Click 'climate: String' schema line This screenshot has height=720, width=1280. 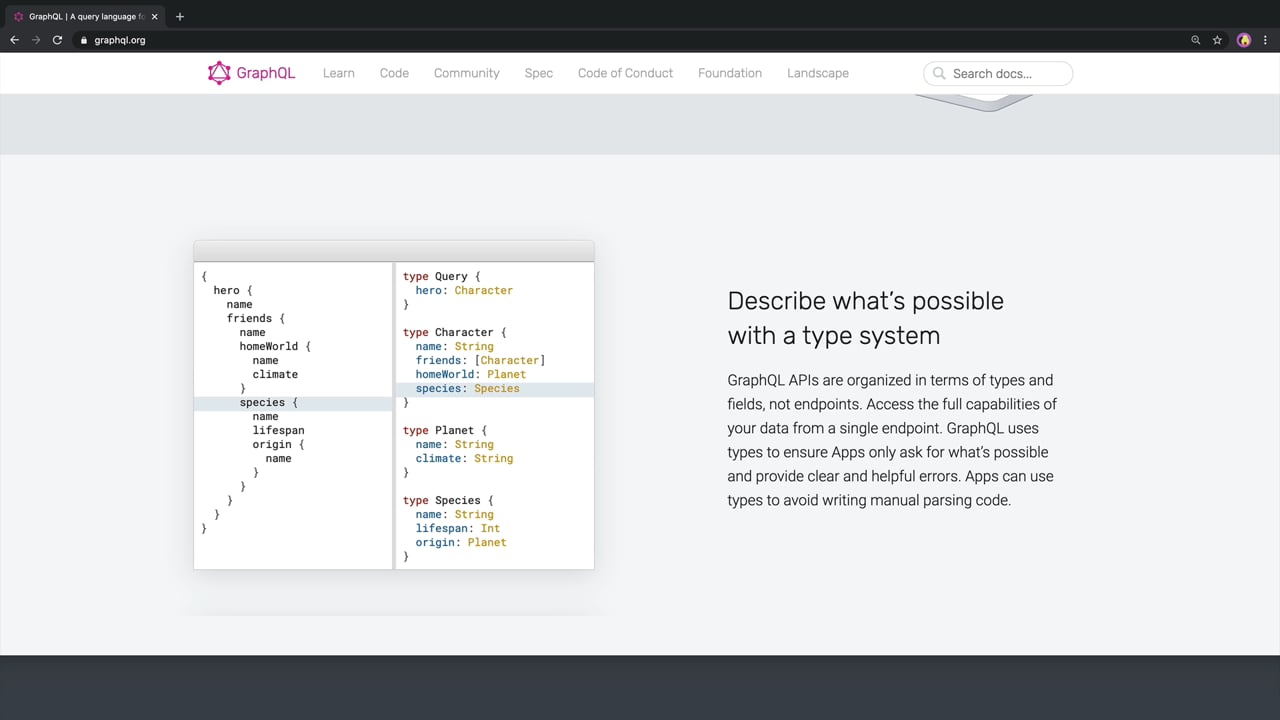pos(464,458)
